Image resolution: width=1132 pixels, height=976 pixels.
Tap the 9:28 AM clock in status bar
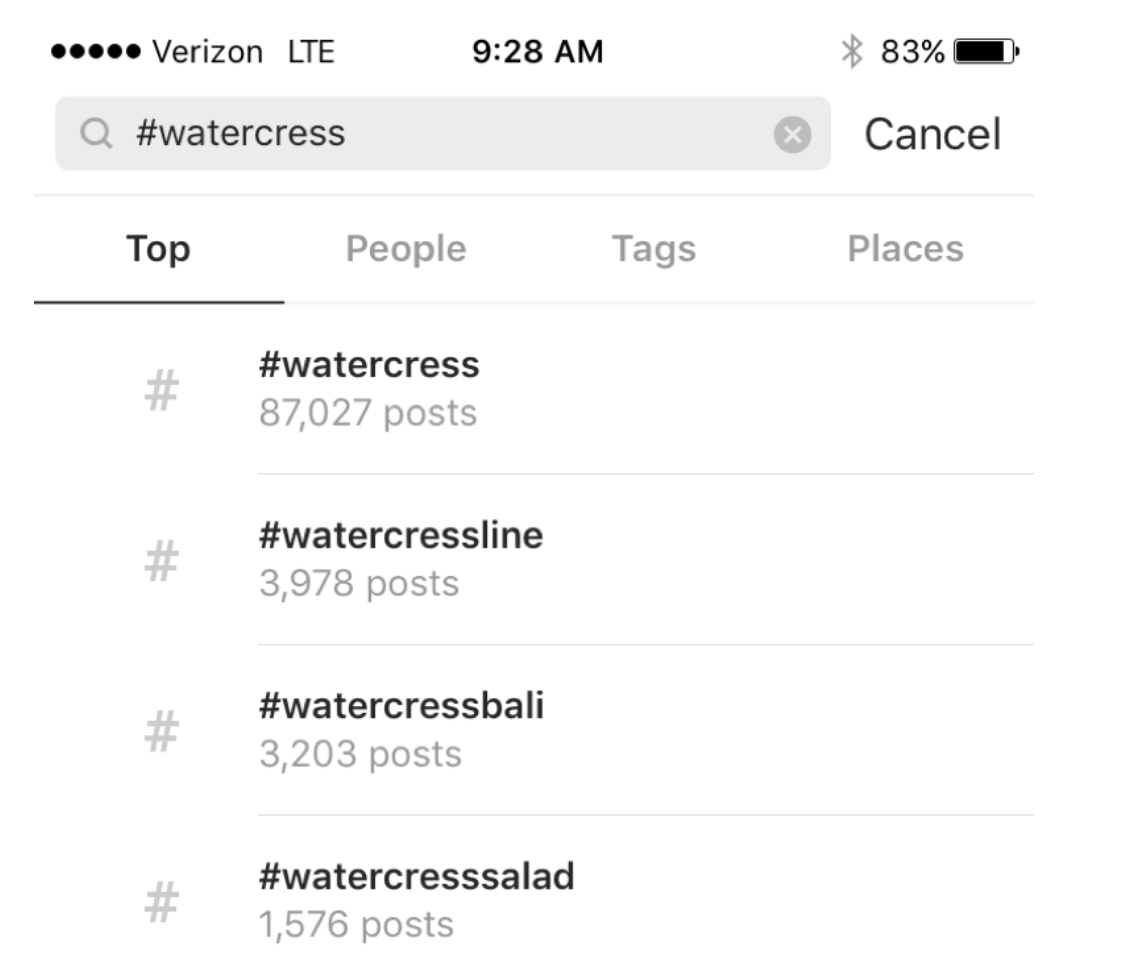pos(537,51)
